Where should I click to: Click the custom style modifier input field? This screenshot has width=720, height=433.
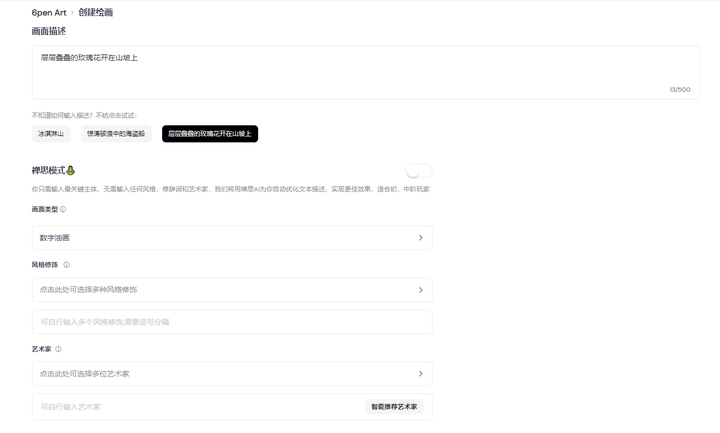[x=231, y=322]
